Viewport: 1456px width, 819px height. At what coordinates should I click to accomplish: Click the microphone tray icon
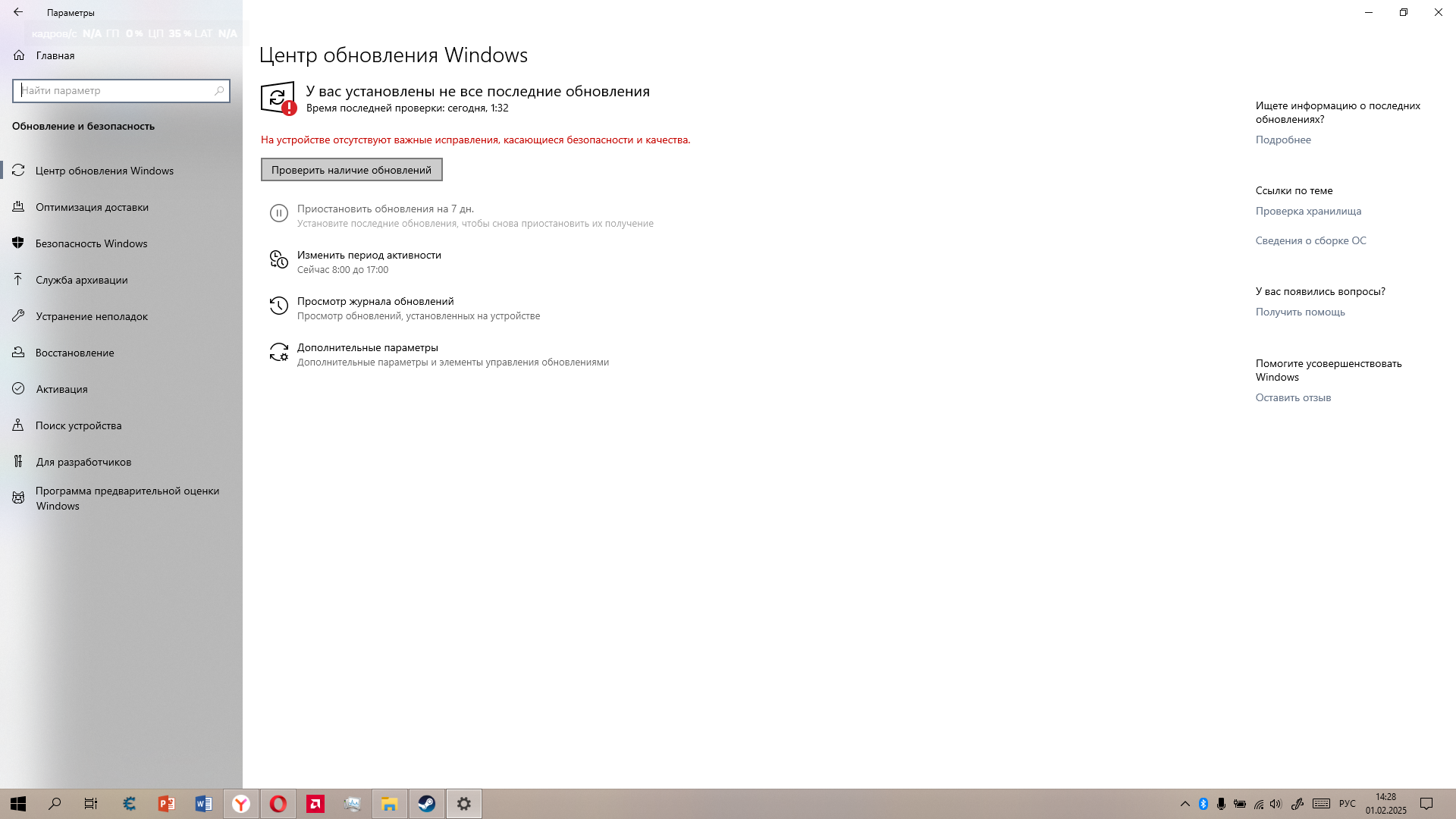point(1221,804)
